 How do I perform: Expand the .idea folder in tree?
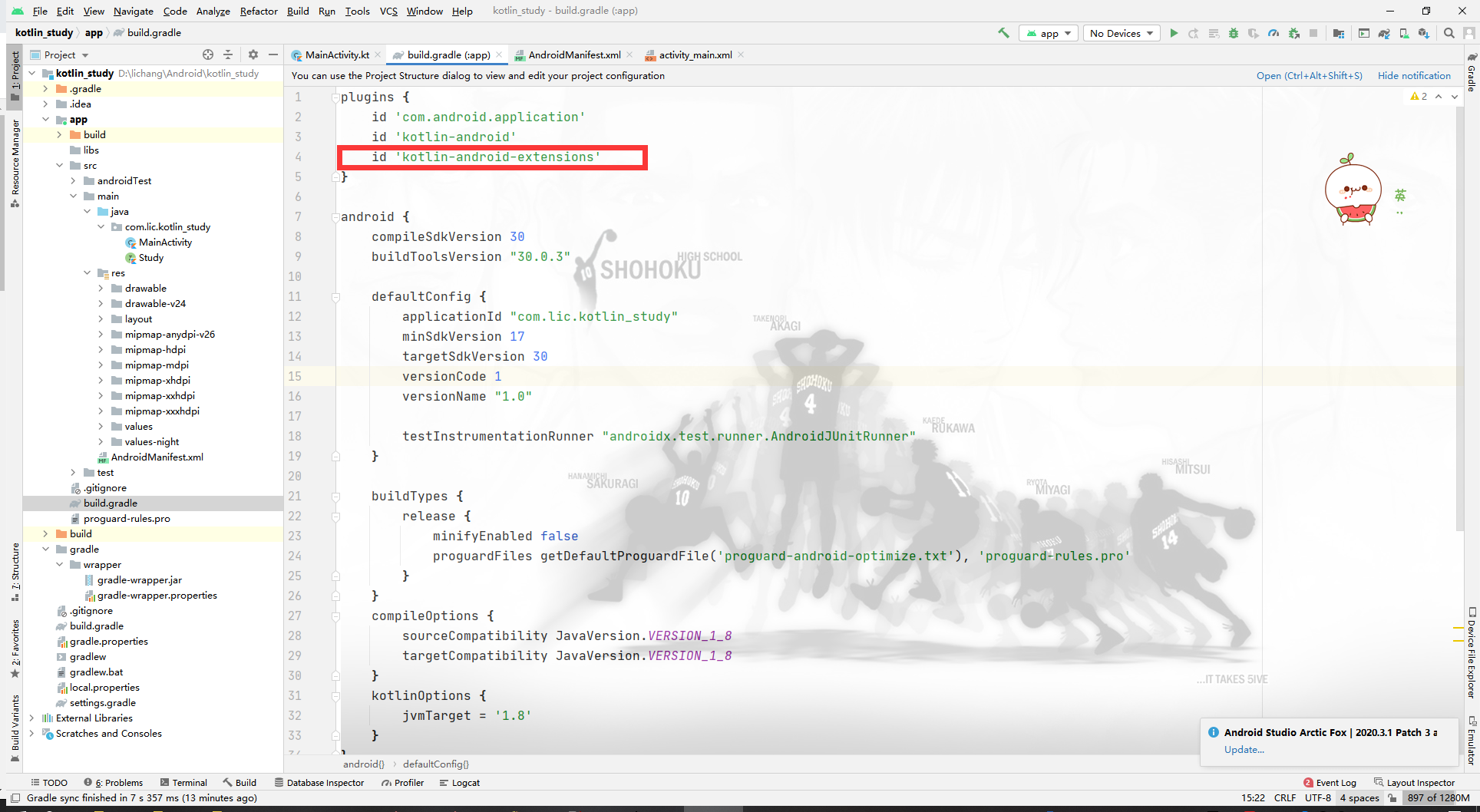[45, 104]
